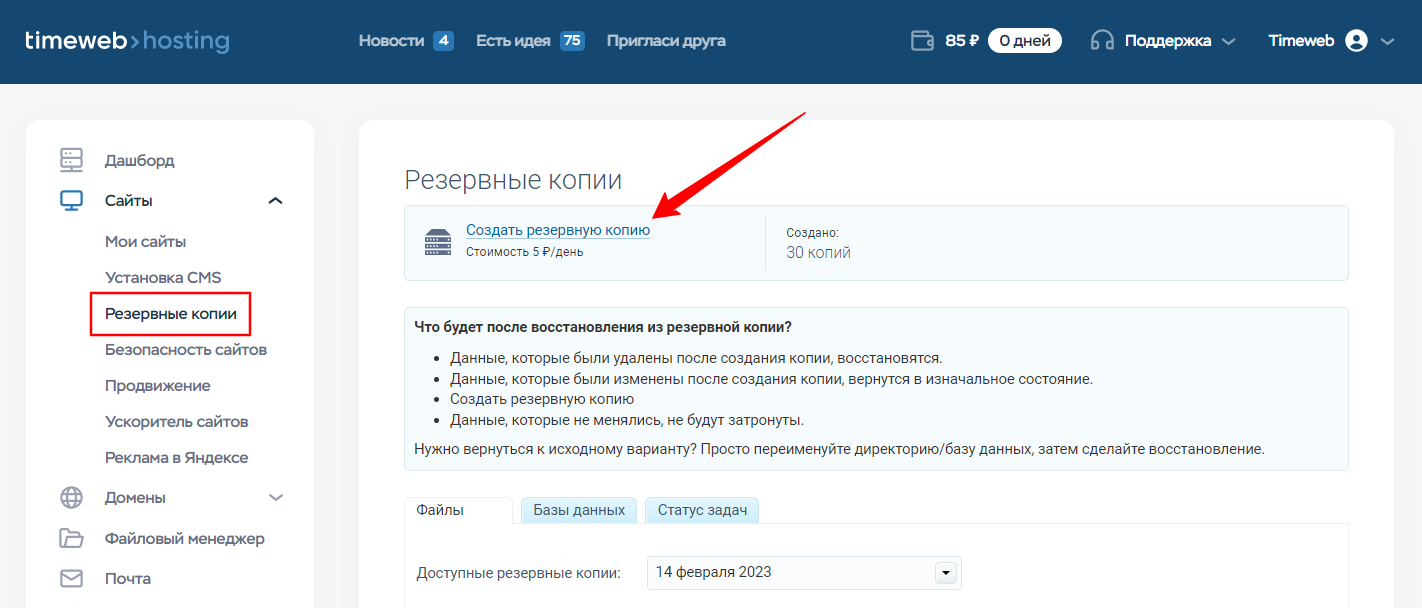Viewport: 1422px width, 608px height.
Task: Click the Mail envelope icon
Action: point(71,578)
